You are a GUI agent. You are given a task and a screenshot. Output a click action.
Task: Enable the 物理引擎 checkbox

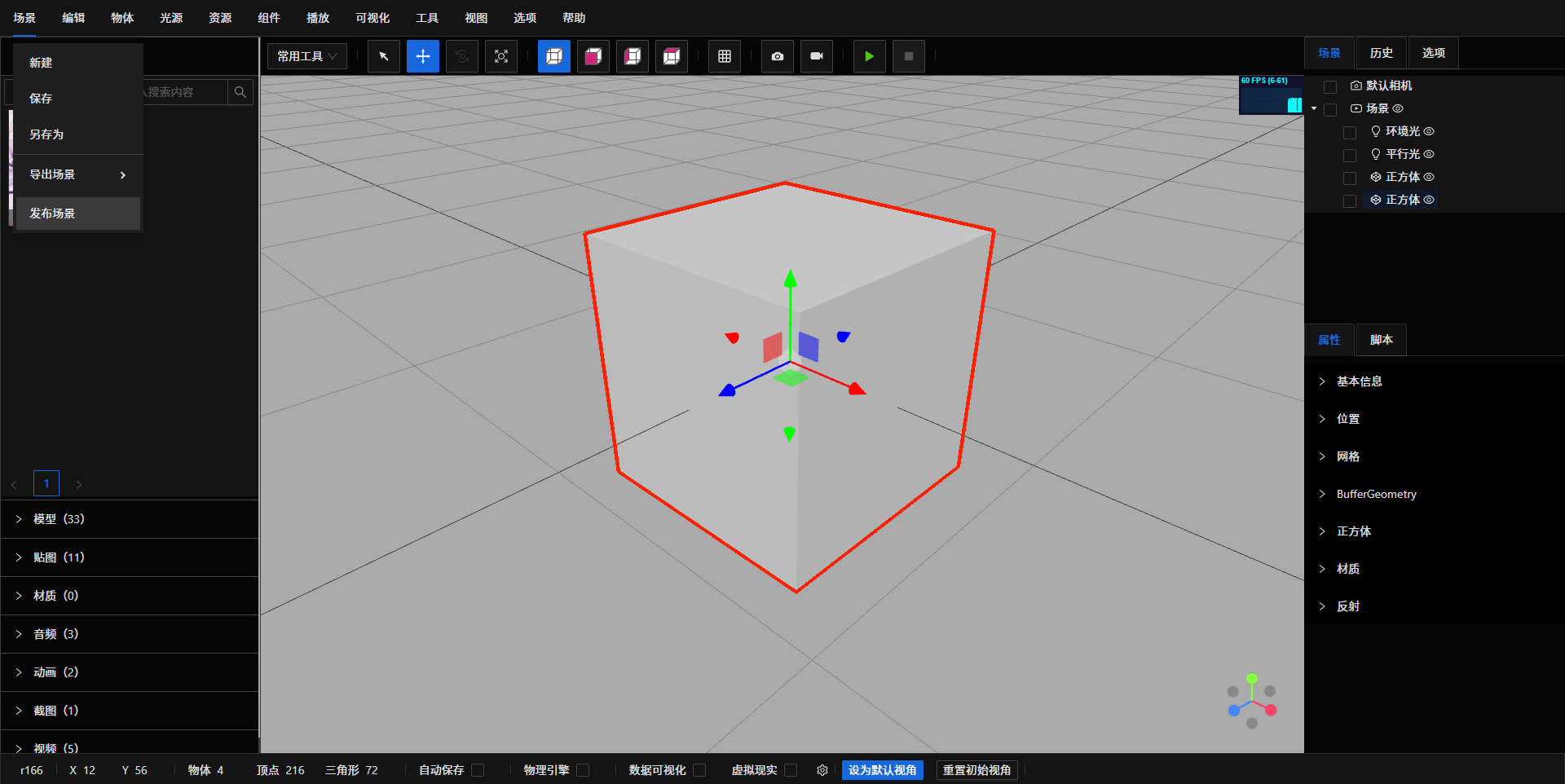(583, 770)
